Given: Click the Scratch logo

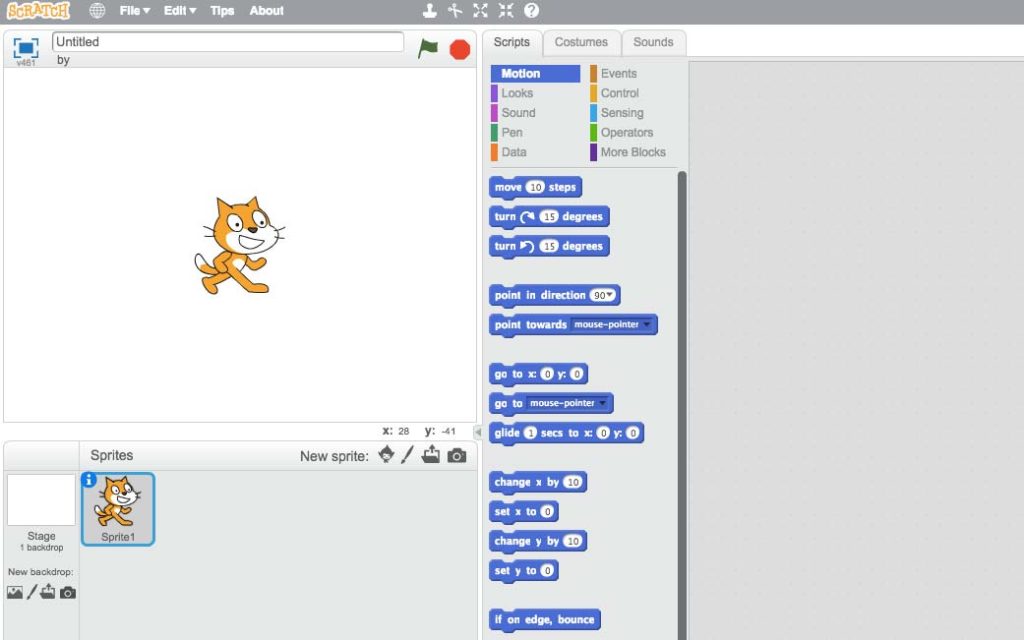Looking at the screenshot, I should click(38, 10).
